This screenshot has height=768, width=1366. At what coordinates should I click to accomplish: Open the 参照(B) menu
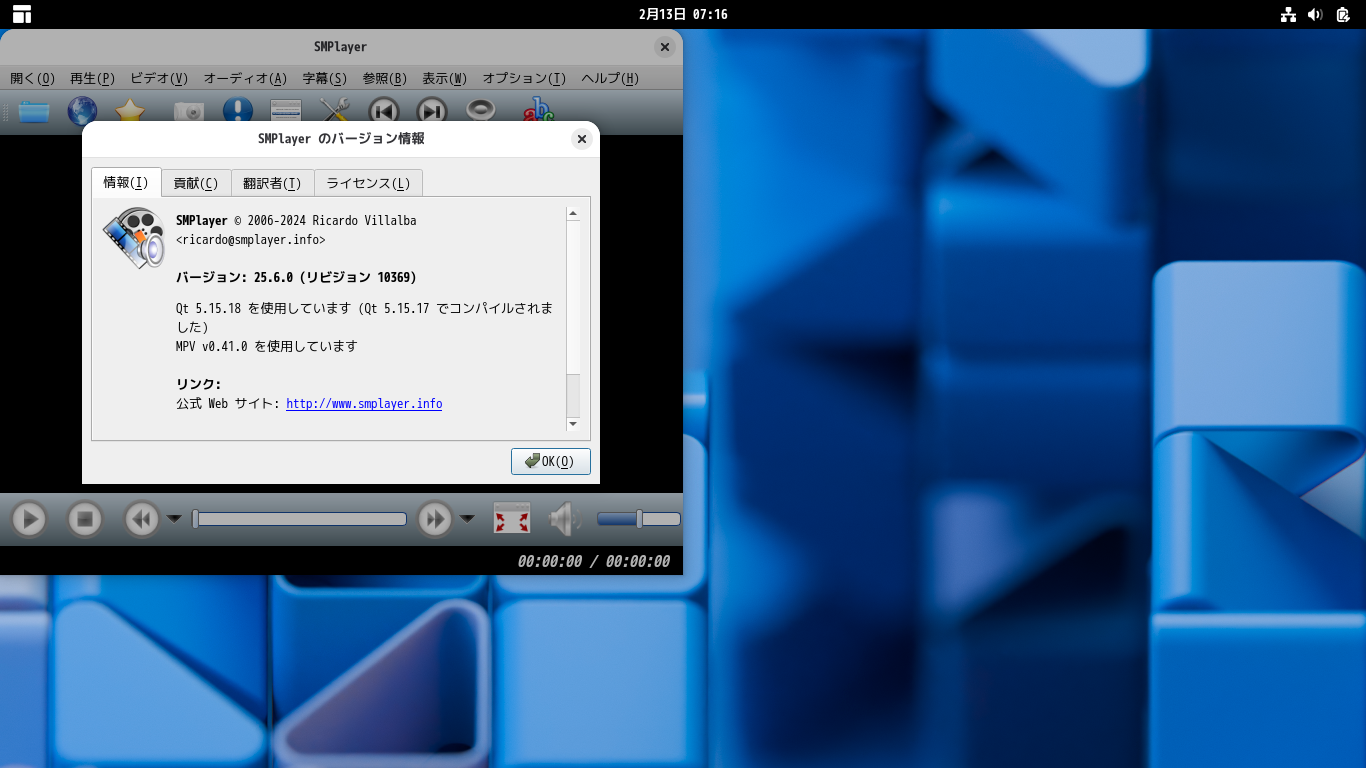click(x=385, y=78)
